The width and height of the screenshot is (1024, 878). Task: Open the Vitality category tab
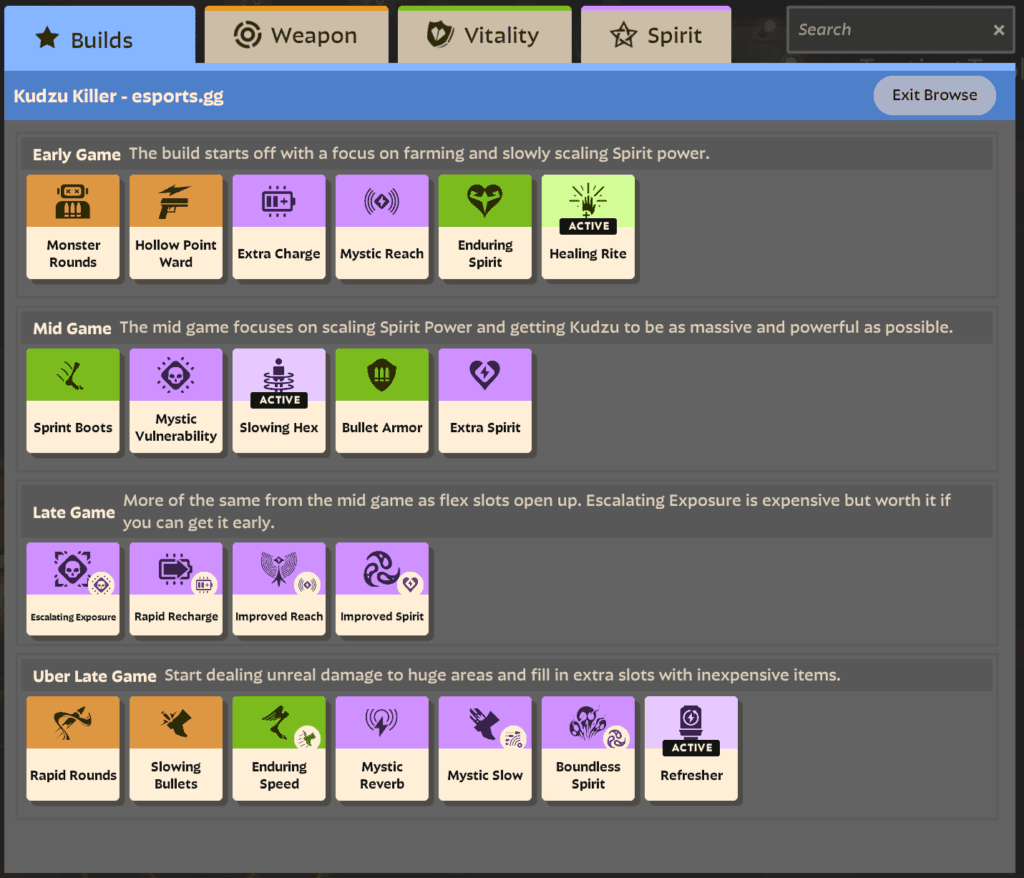coord(484,33)
